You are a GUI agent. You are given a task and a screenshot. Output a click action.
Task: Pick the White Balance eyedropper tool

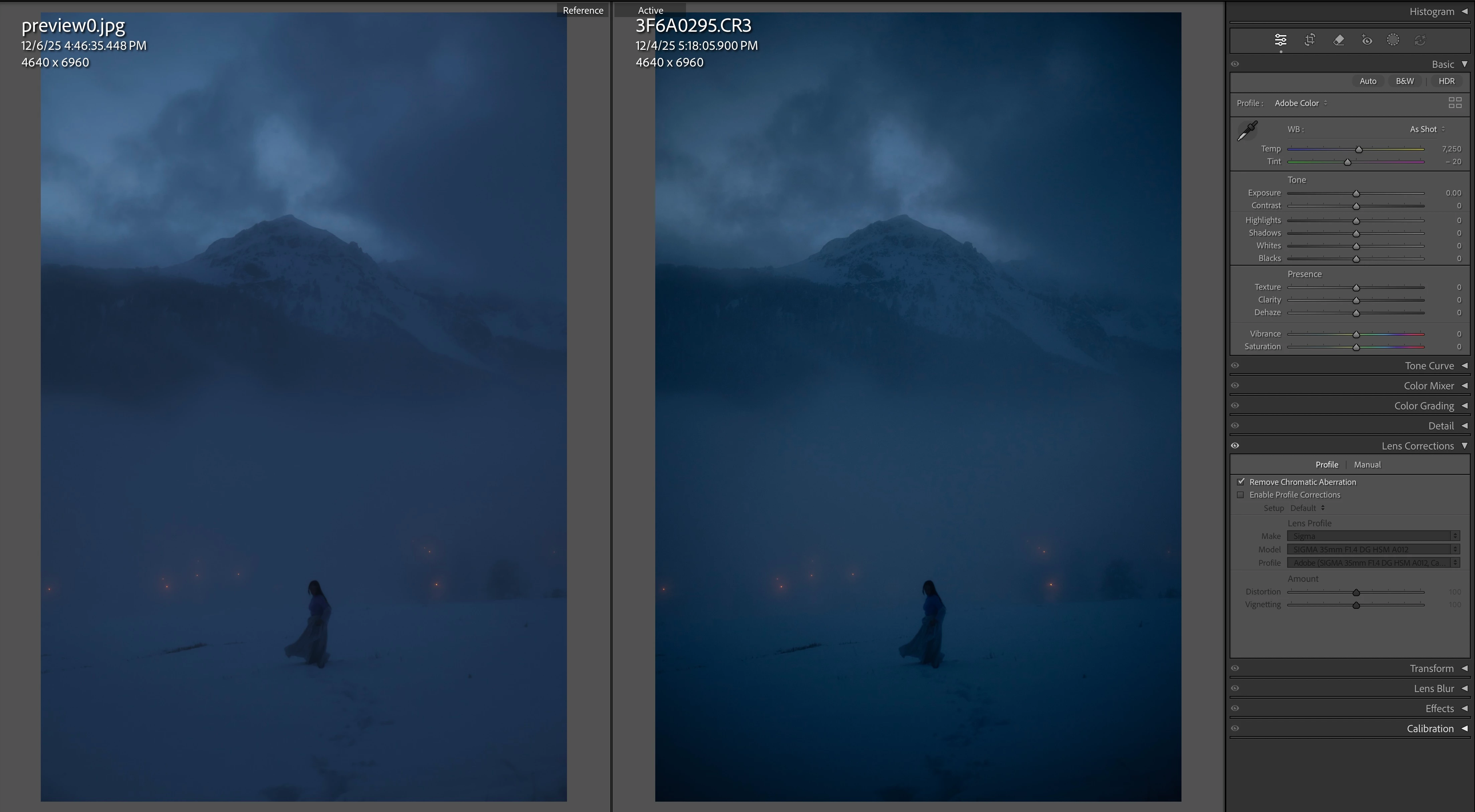coord(1248,130)
